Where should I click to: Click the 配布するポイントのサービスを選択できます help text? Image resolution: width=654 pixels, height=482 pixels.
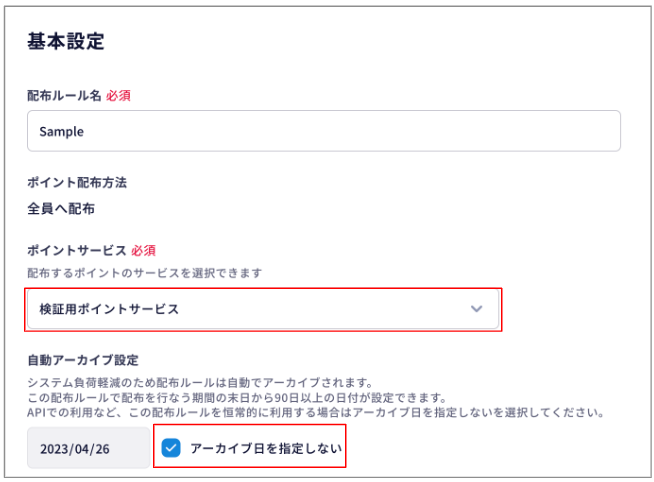pos(145,273)
